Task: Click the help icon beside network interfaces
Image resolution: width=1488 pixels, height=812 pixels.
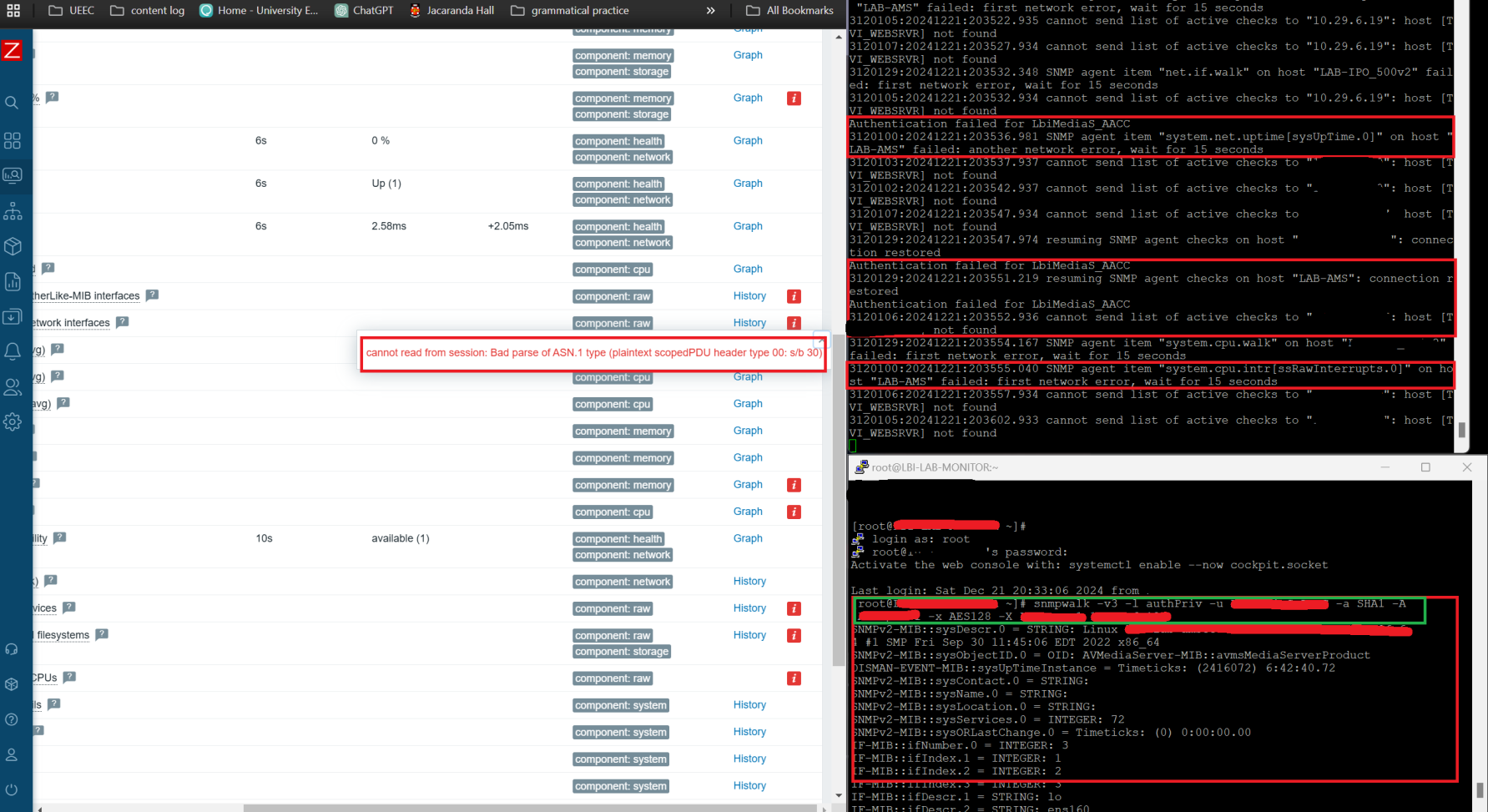Action: (x=122, y=321)
